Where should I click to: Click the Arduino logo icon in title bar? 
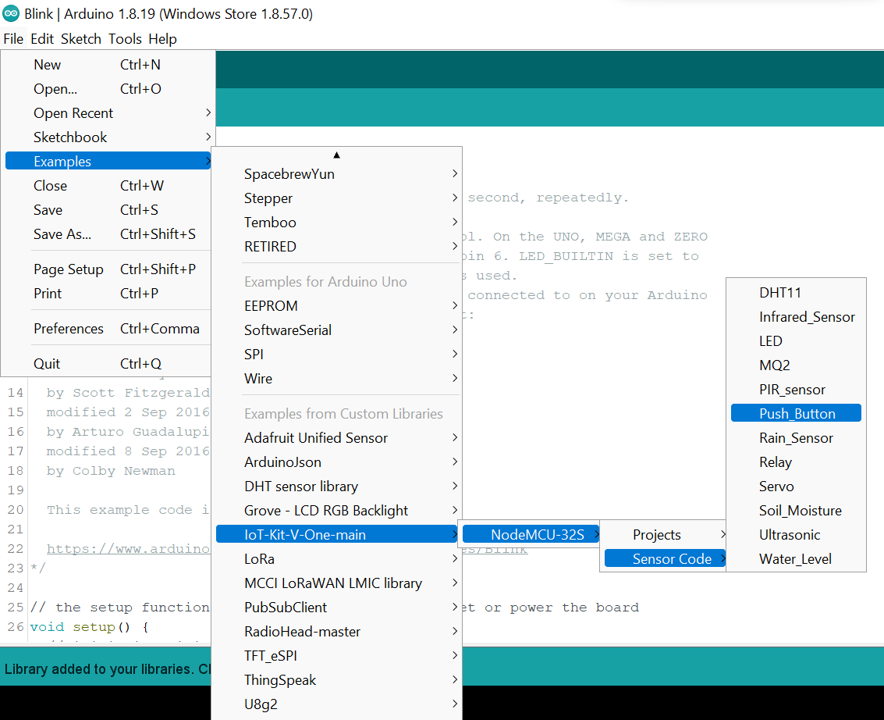11,14
